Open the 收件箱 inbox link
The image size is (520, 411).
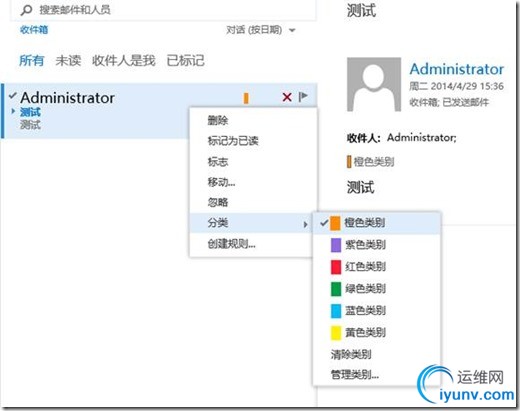click(x=34, y=30)
